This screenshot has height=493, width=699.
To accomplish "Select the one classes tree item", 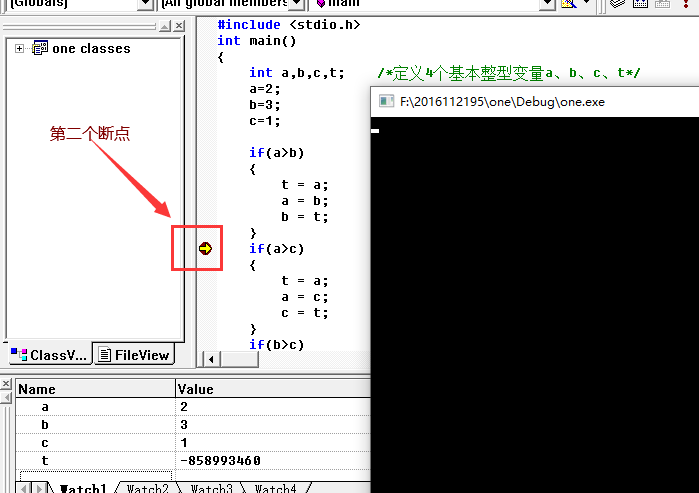I will click(91, 48).
